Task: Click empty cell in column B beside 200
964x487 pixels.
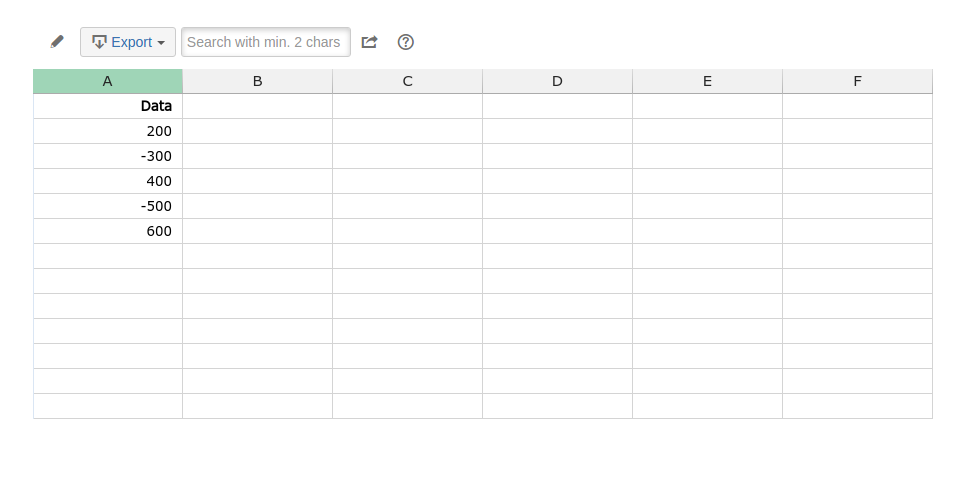Action: 258,131
